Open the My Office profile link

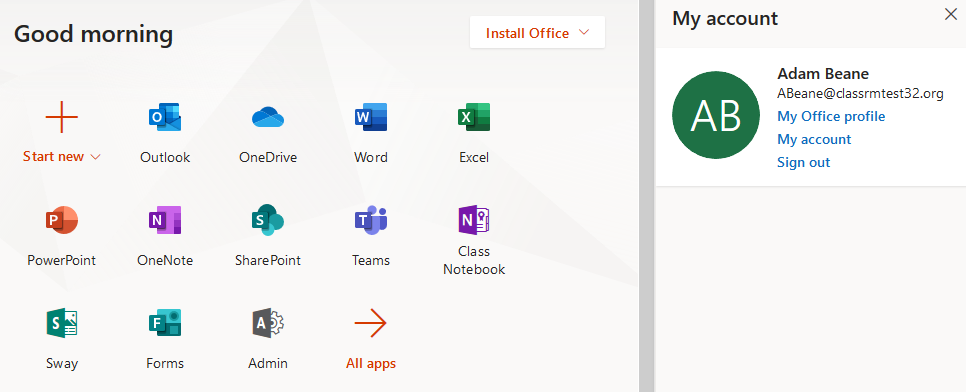point(831,116)
